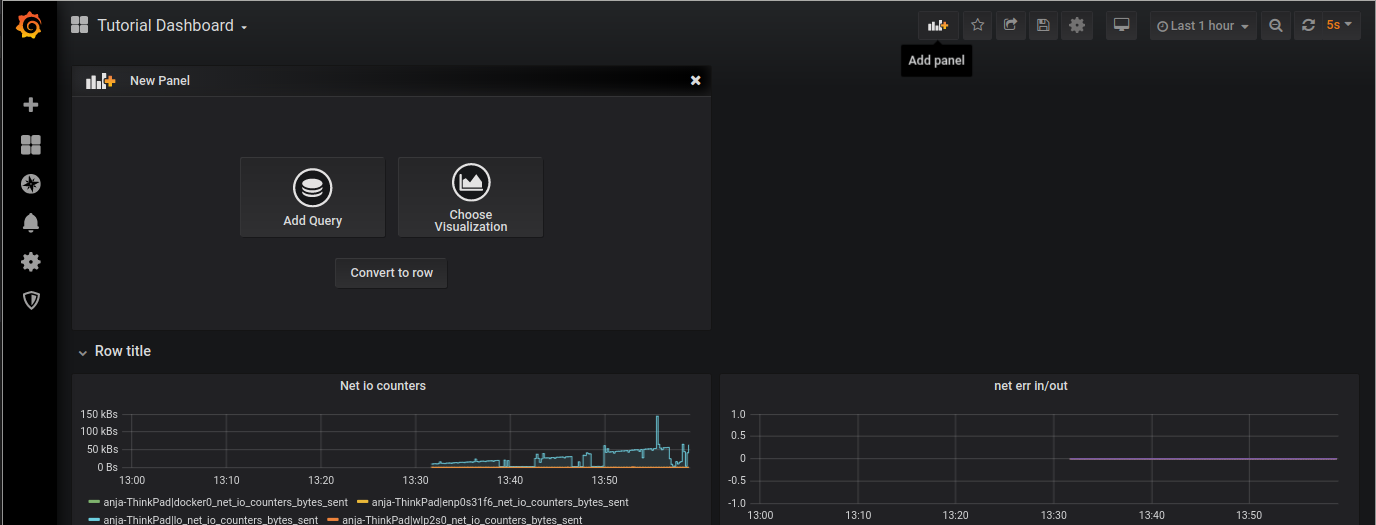Viewport: 1376px width, 525px height.
Task: Click the Choose Visualization button
Action: (x=470, y=197)
